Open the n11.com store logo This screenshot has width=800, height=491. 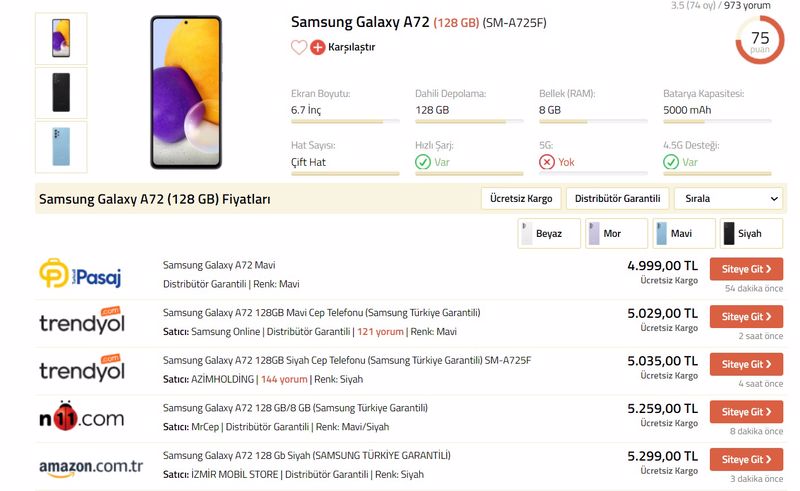pos(82,416)
